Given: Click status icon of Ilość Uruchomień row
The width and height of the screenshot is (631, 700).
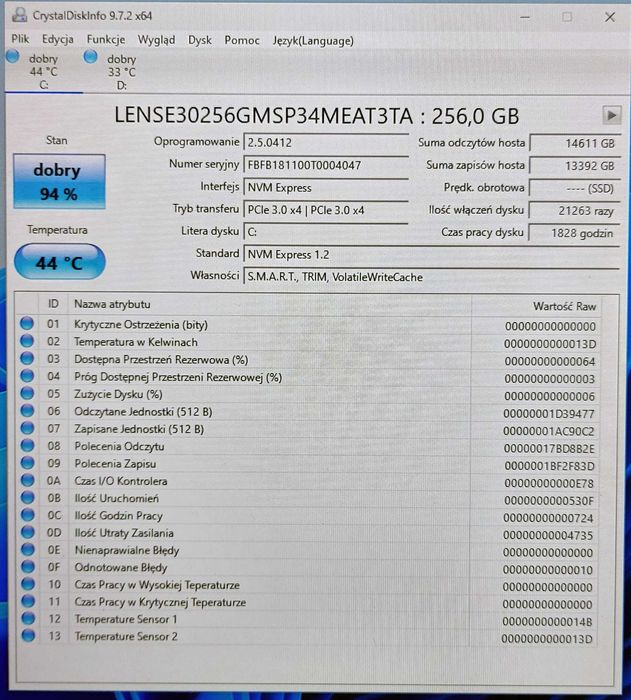Looking at the screenshot, I should (28, 497).
